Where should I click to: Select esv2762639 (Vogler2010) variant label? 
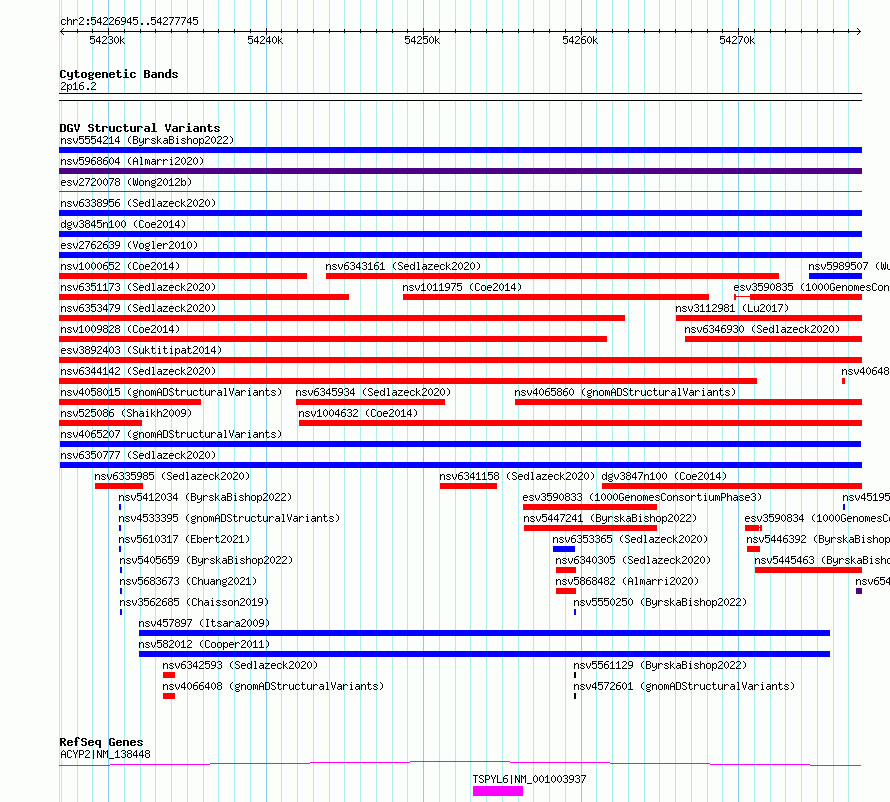coord(129,245)
